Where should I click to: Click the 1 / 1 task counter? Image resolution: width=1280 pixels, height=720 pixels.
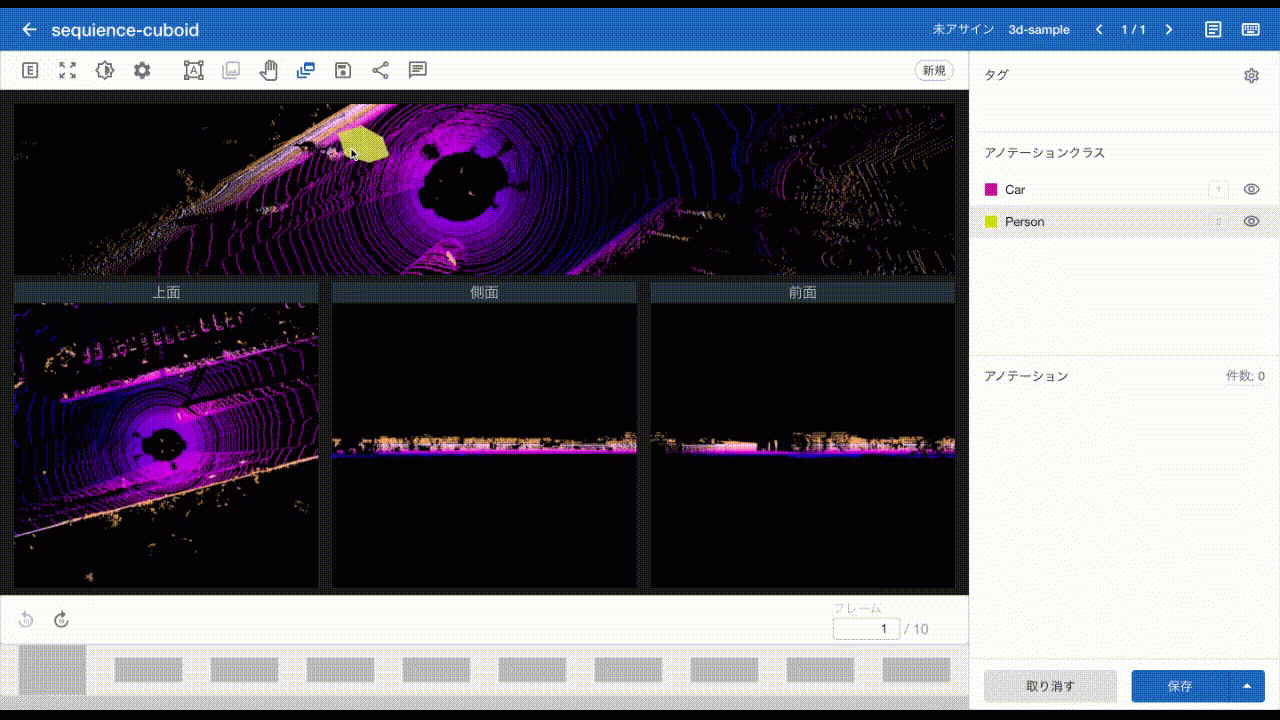tap(1133, 30)
